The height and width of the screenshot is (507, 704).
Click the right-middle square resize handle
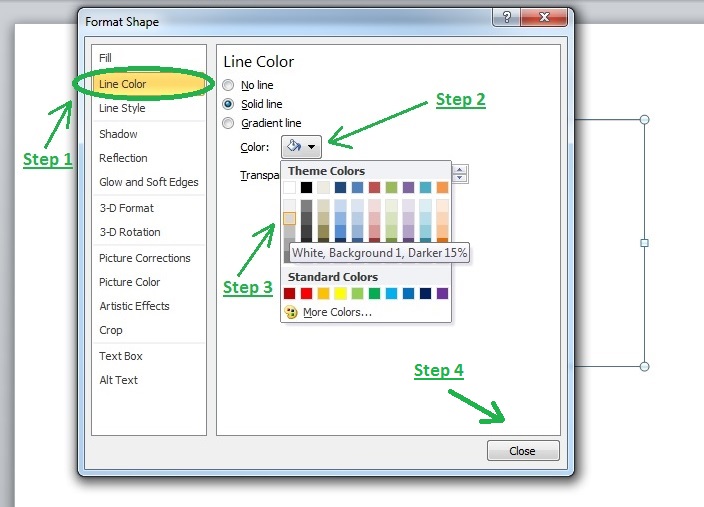point(644,243)
